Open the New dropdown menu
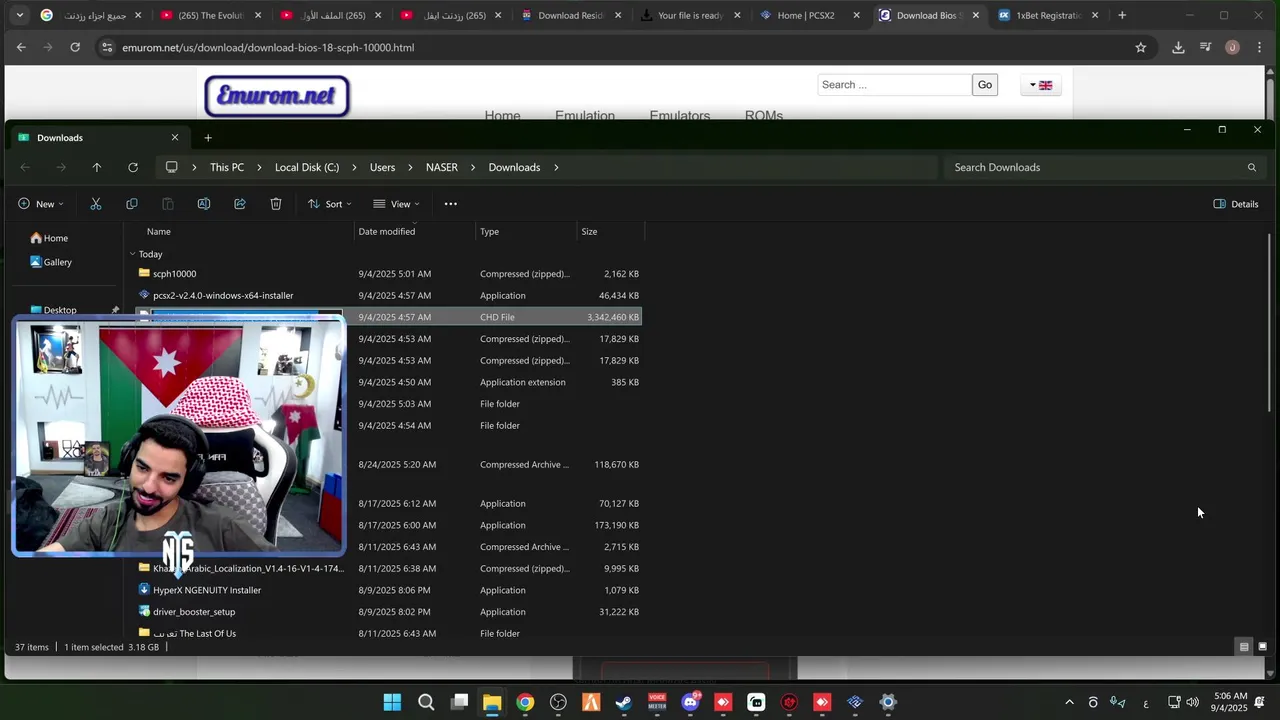The image size is (1280, 720). pyautogui.click(x=41, y=204)
